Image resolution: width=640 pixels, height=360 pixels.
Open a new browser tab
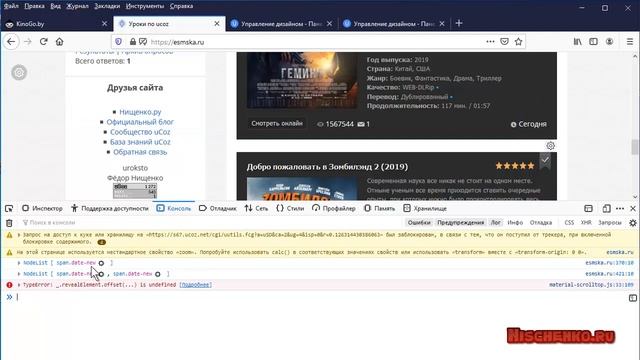[x=459, y=23]
